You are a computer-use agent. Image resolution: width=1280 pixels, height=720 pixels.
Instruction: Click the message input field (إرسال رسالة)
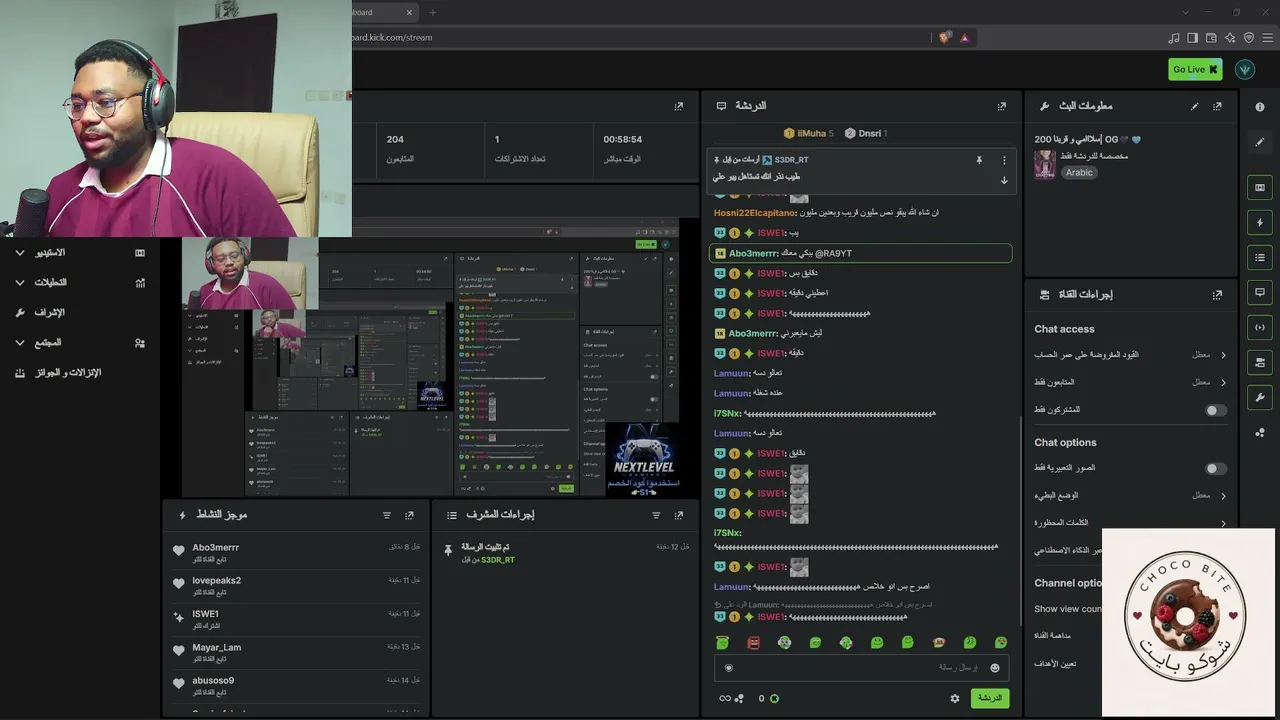point(860,668)
